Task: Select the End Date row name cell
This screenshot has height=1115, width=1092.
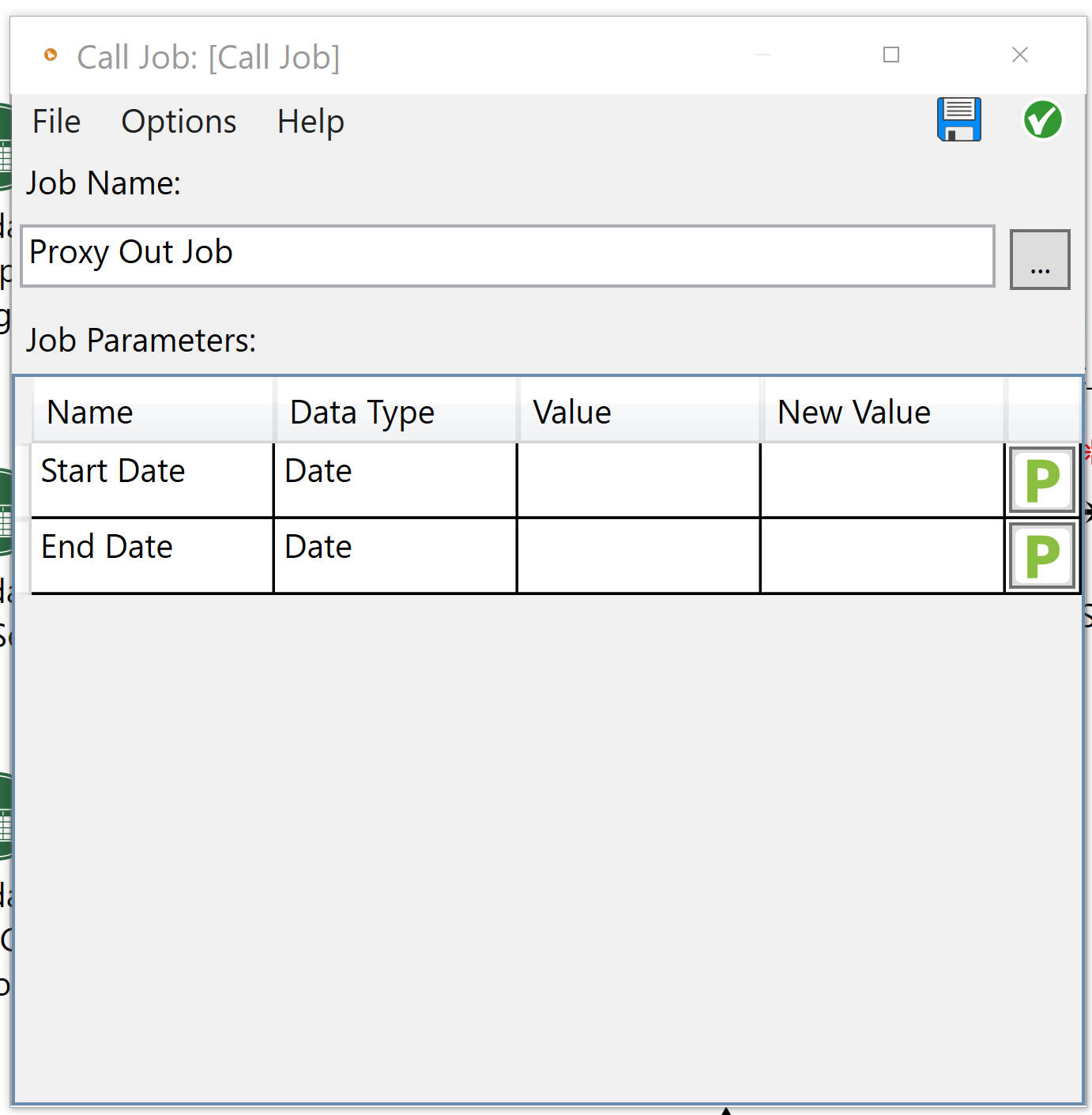Action: [x=150, y=554]
